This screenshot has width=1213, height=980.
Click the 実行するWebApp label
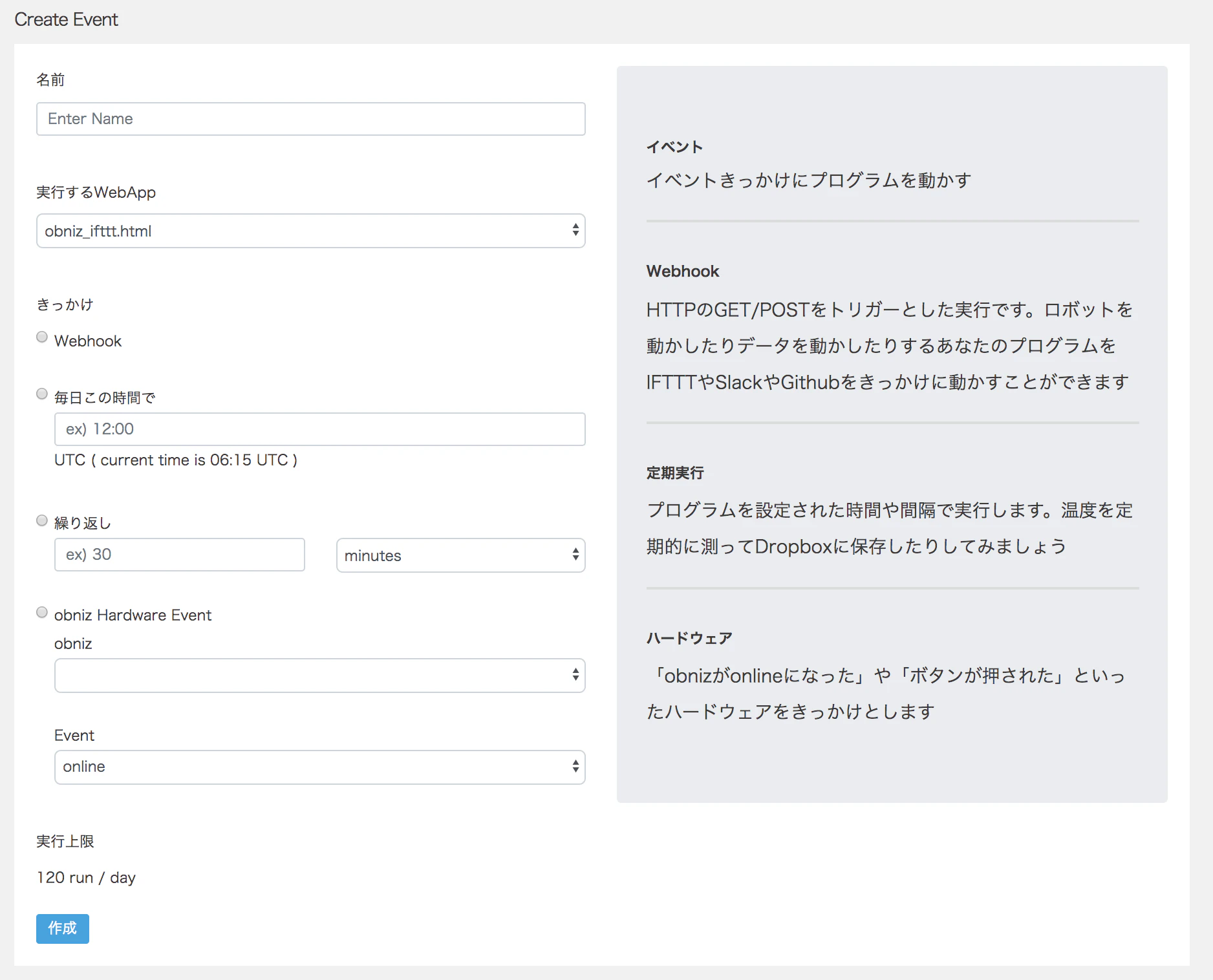(x=96, y=193)
